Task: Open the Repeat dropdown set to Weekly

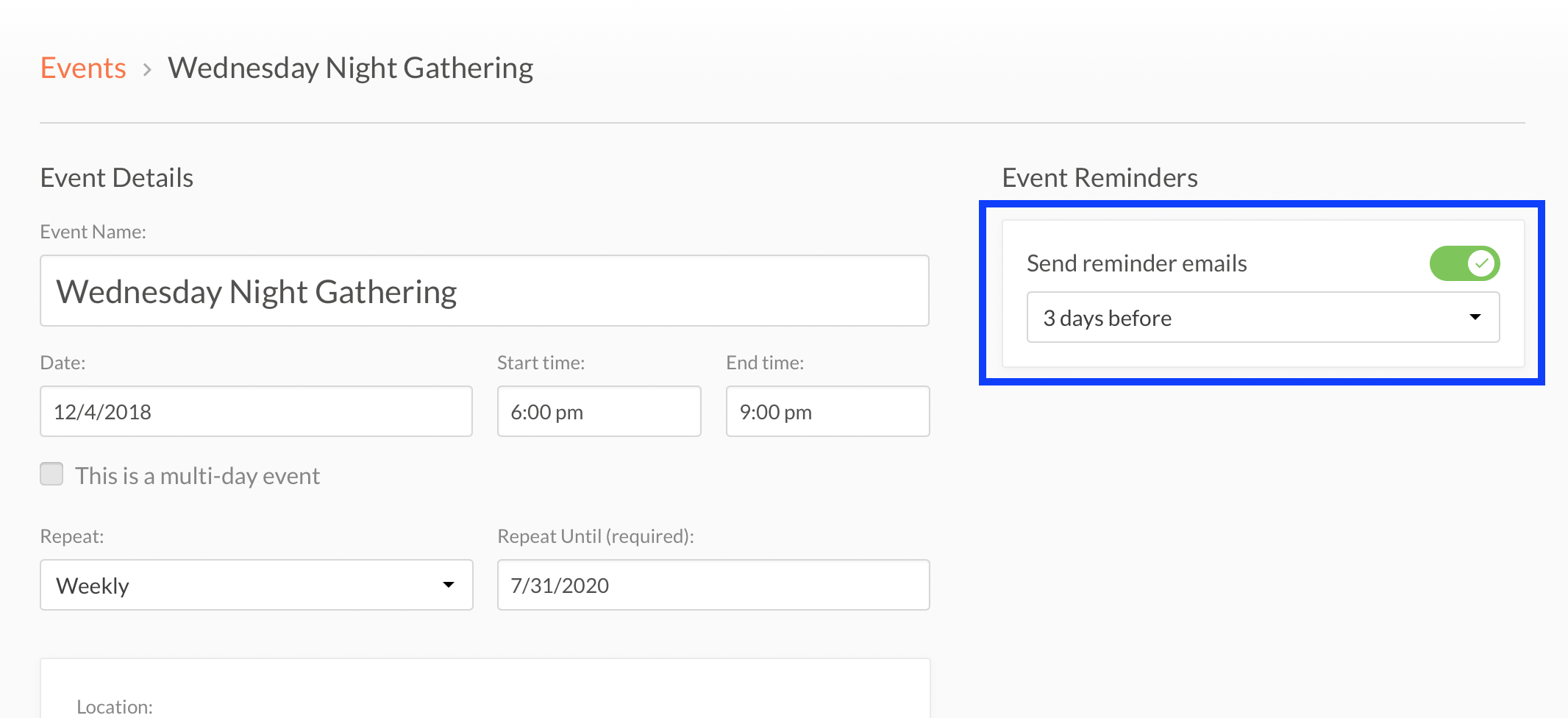Action: (x=256, y=586)
